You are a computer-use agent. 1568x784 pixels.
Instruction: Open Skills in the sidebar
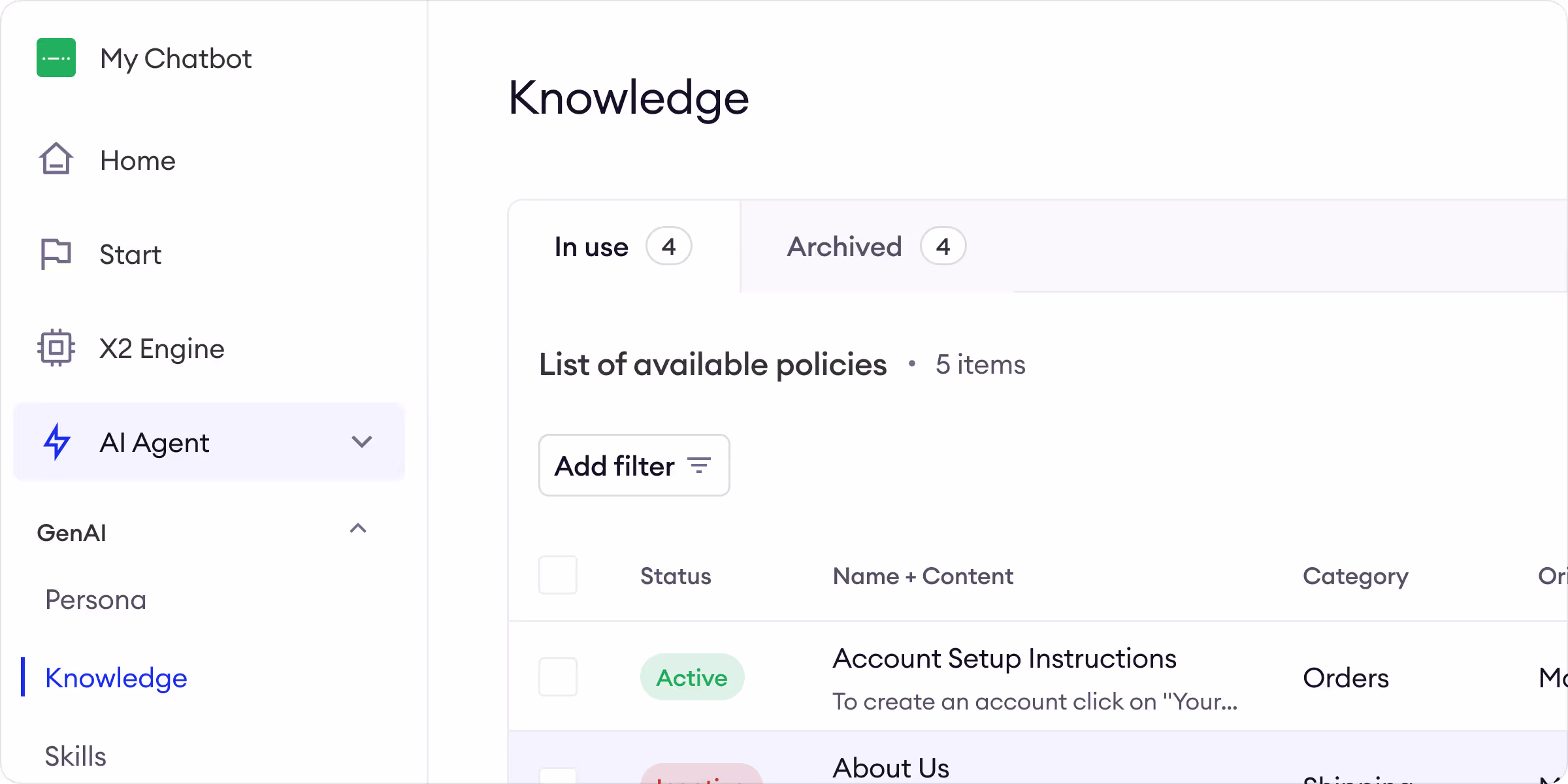point(76,756)
